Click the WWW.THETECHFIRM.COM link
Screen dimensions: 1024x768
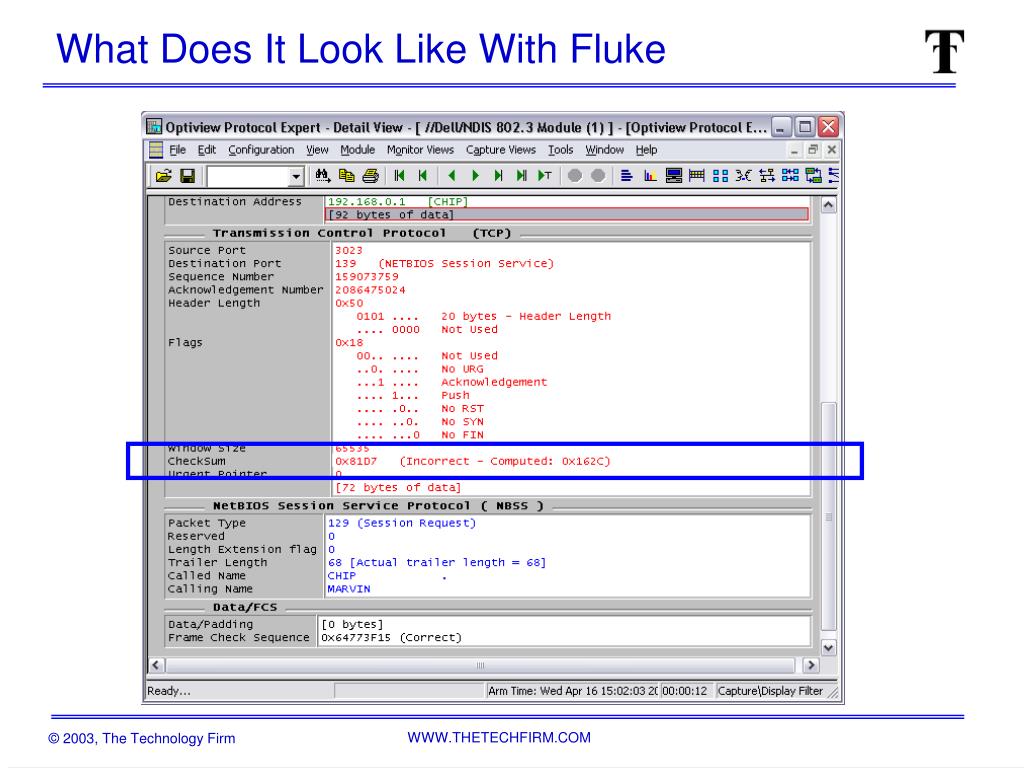[x=499, y=737]
